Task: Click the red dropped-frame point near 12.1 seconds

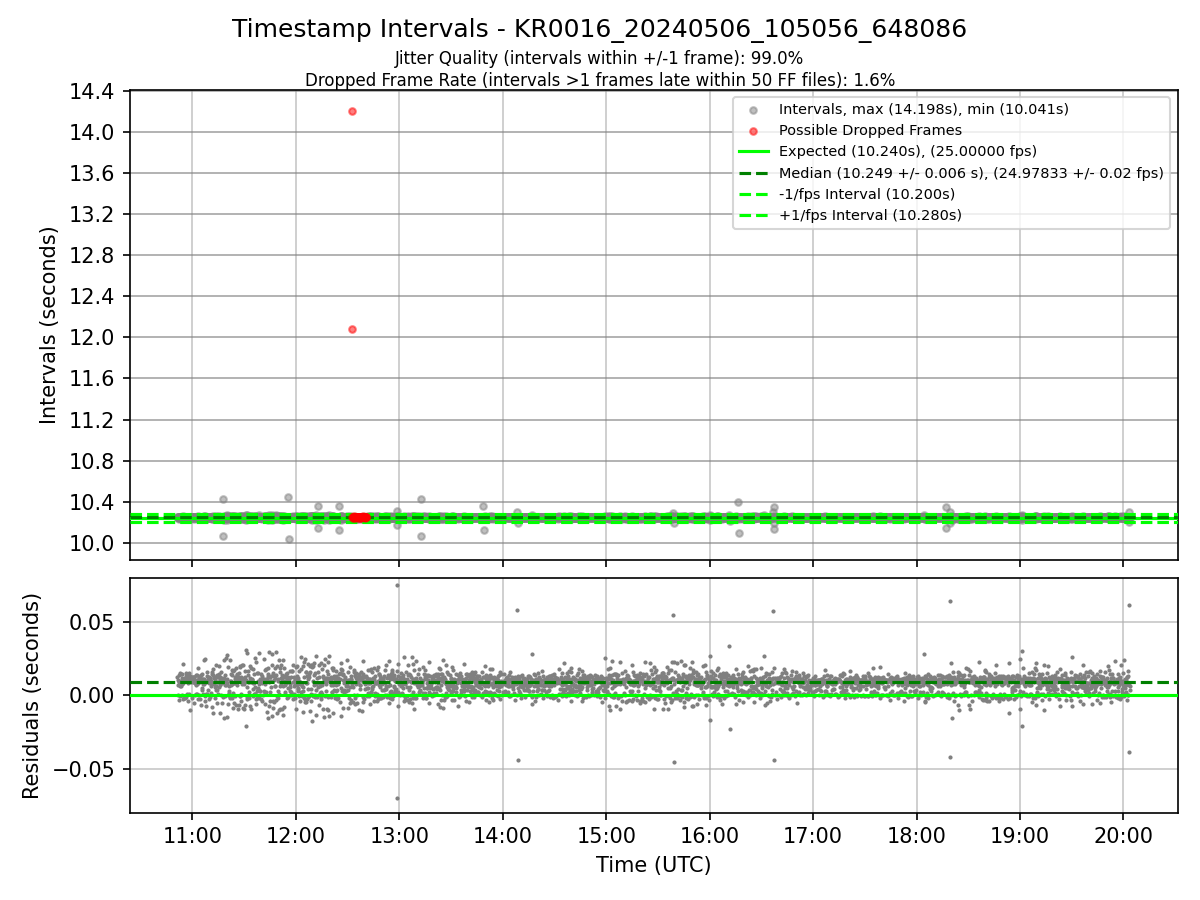Action: 352,329
